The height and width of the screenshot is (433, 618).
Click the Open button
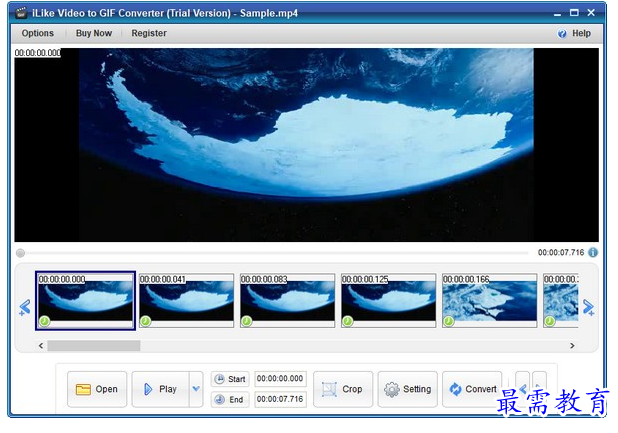[x=97, y=389]
